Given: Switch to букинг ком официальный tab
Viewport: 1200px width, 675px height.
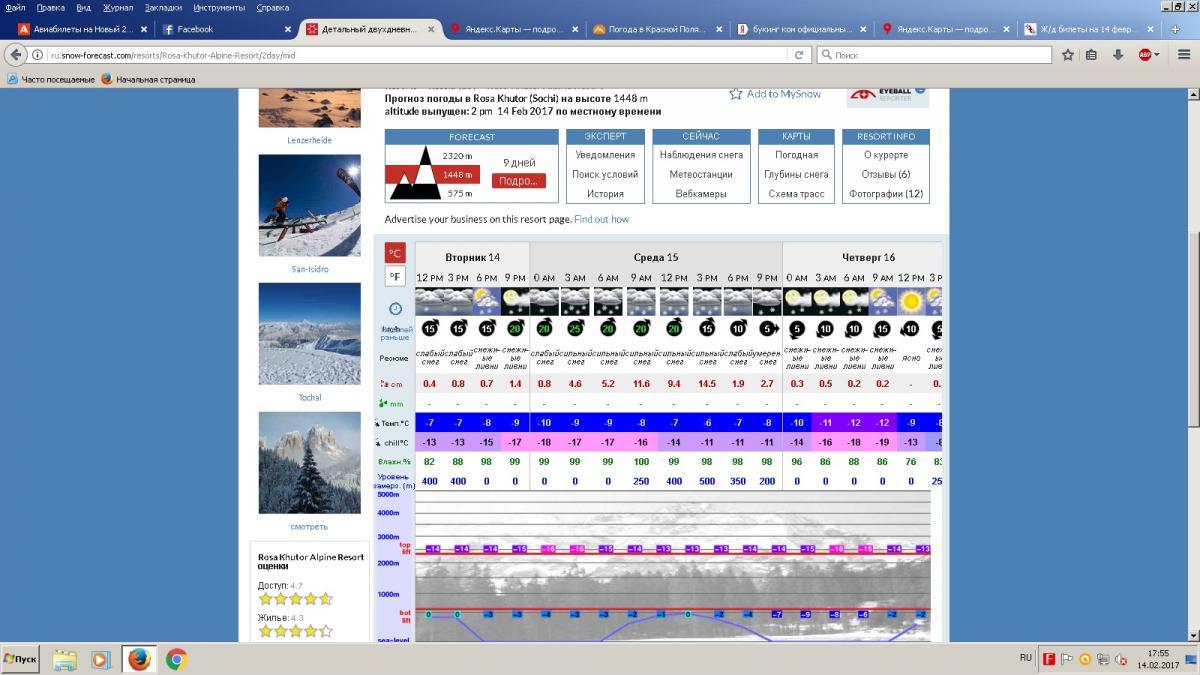Looking at the screenshot, I should [x=802, y=29].
